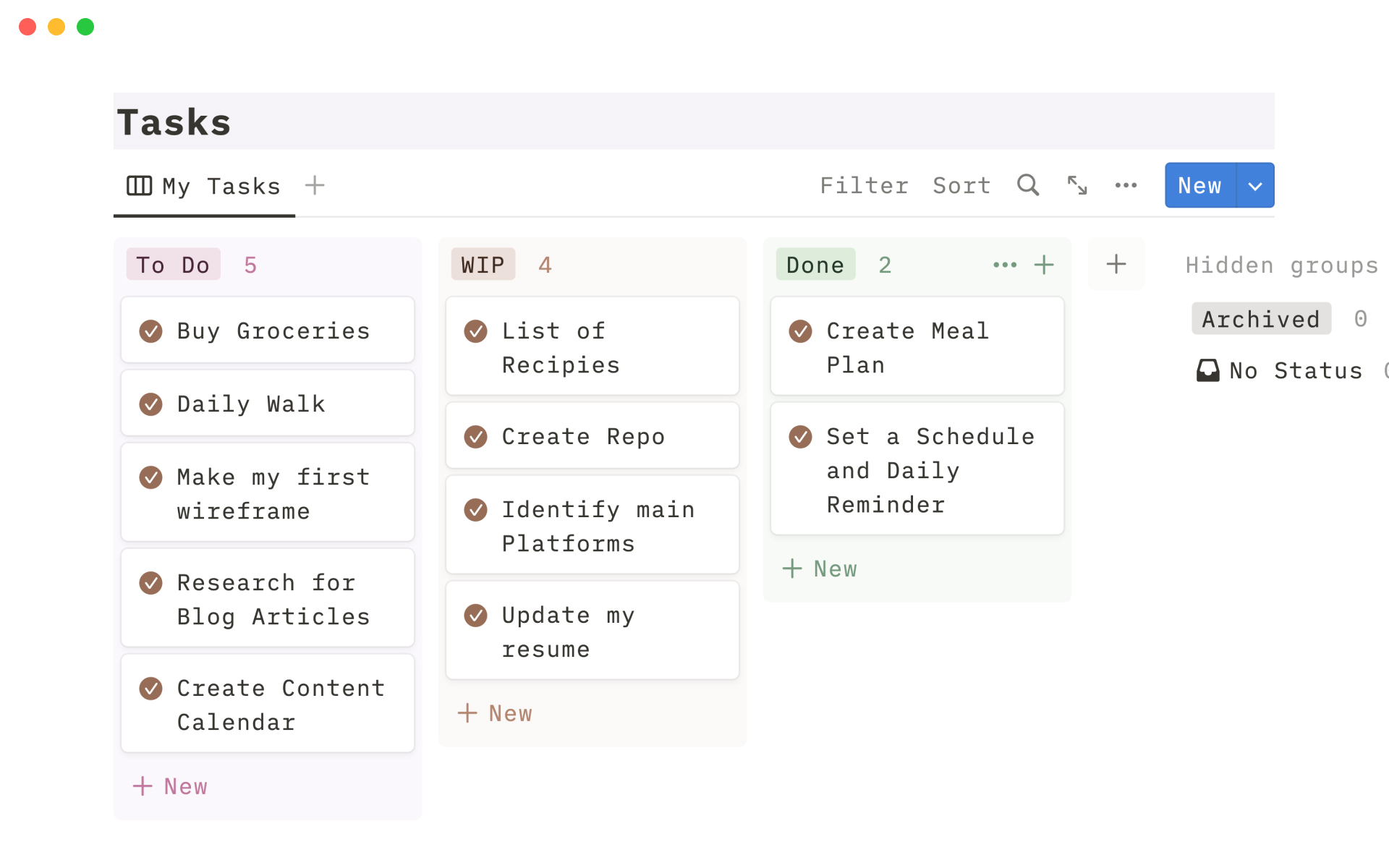Toggle the Buy Groceries checkmark
Viewport: 1389px width, 868px height.
tap(150, 331)
